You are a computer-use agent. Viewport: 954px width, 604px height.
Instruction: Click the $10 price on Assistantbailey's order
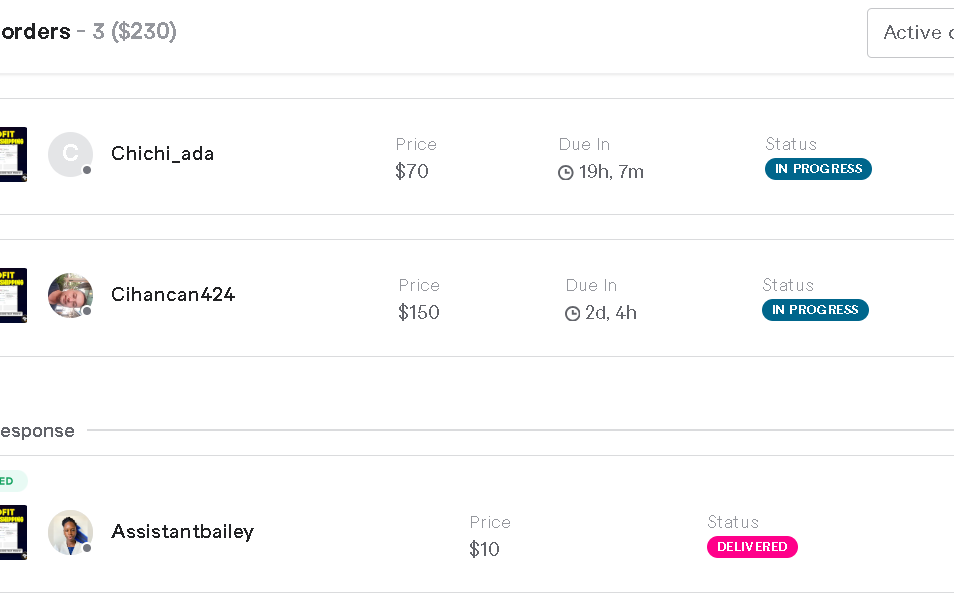(484, 550)
